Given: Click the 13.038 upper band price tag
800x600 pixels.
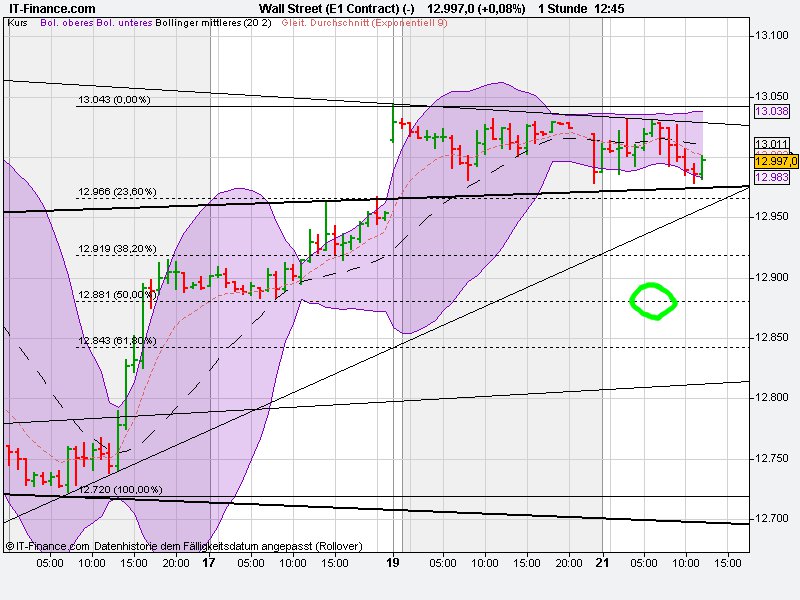Looking at the screenshot, I should click(771, 112).
